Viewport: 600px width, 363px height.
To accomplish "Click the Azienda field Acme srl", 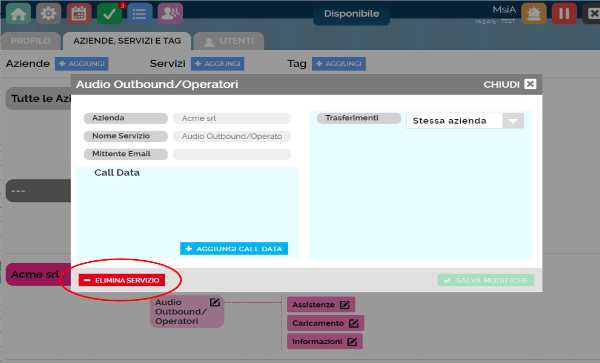I will [x=232, y=119].
